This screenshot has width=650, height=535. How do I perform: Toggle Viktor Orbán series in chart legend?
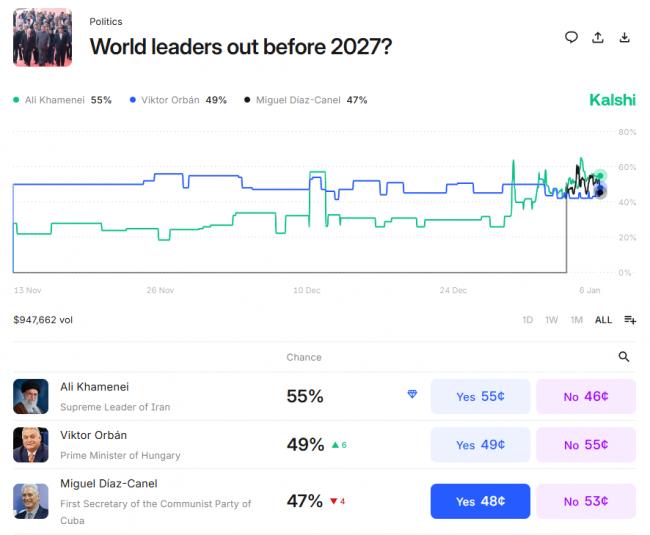click(x=178, y=100)
